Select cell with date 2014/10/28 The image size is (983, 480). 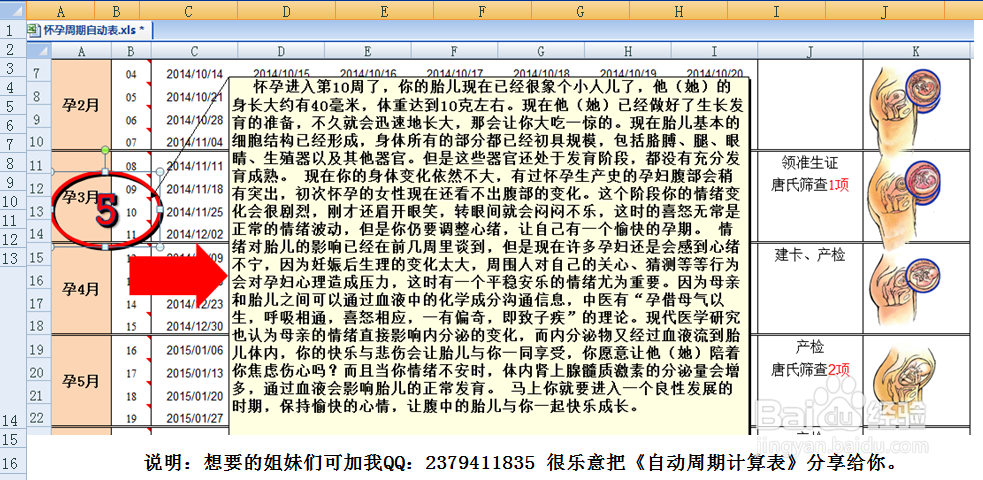(x=194, y=120)
